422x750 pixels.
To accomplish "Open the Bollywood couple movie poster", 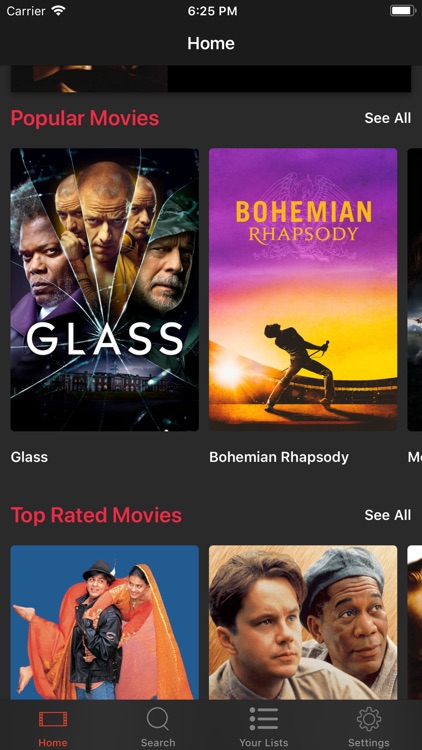I will pyautogui.click(x=105, y=622).
